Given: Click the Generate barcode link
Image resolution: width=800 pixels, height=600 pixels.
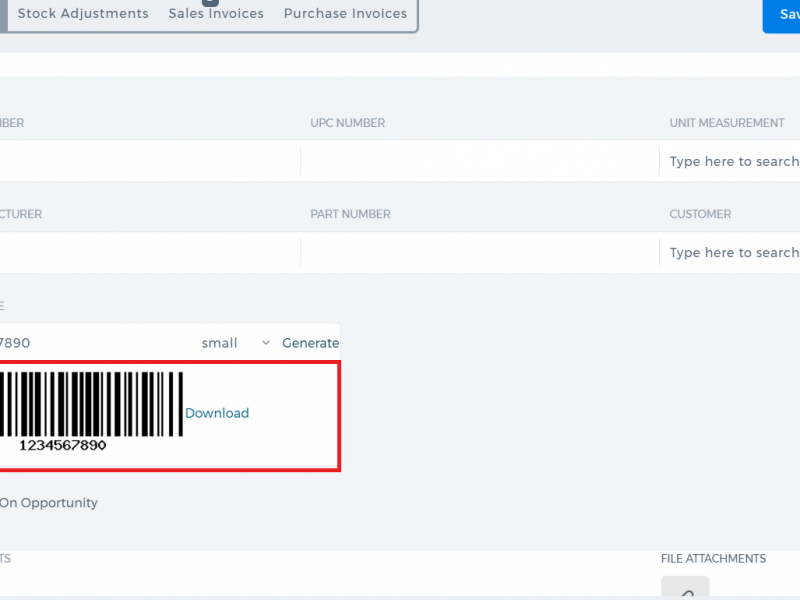Looking at the screenshot, I should point(310,343).
